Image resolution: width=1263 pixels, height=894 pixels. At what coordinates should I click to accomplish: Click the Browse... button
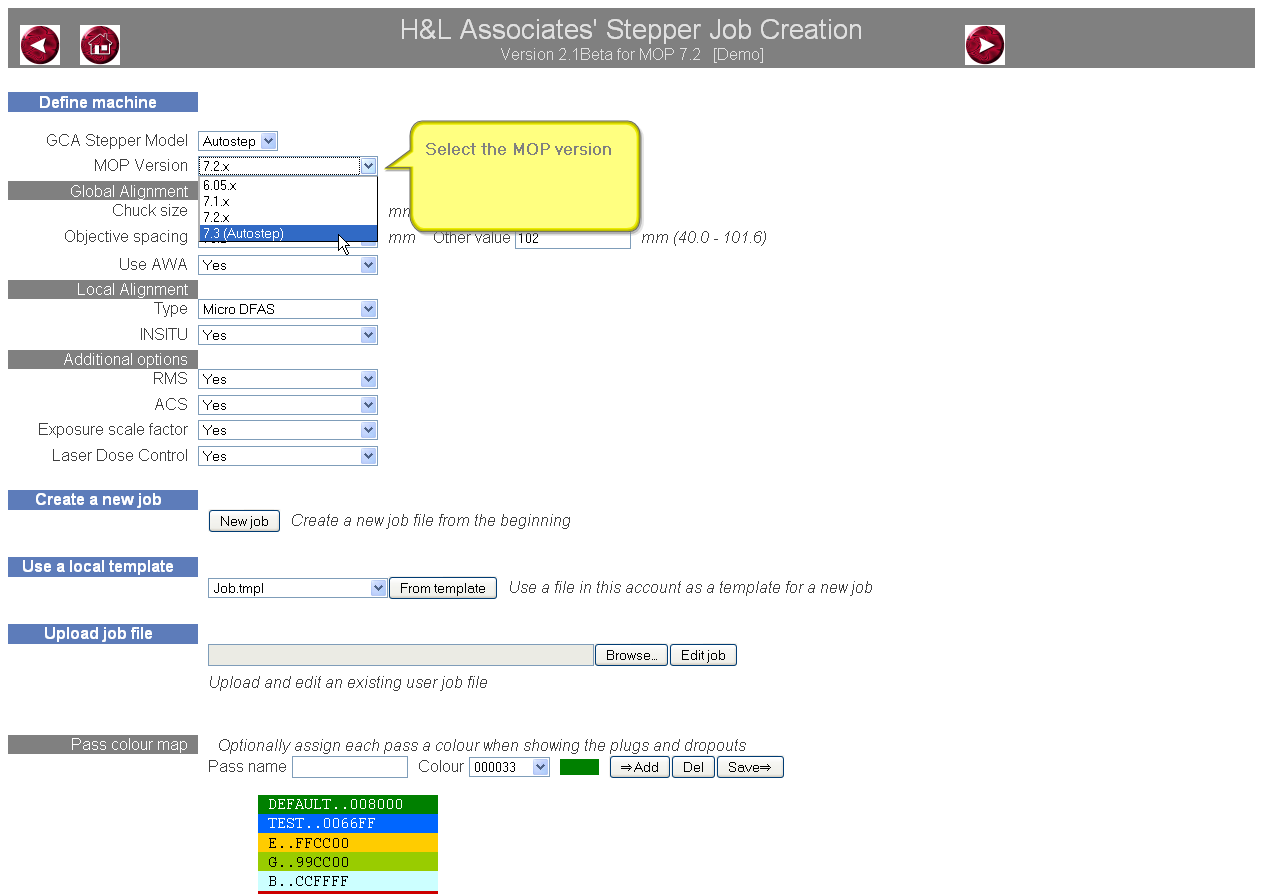point(632,655)
